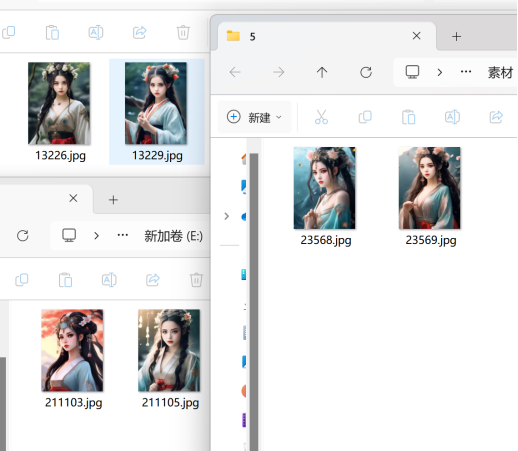Click Paste icon in bottom-left window toolbar
This screenshot has height=451, width=518.
coord(65,280)
